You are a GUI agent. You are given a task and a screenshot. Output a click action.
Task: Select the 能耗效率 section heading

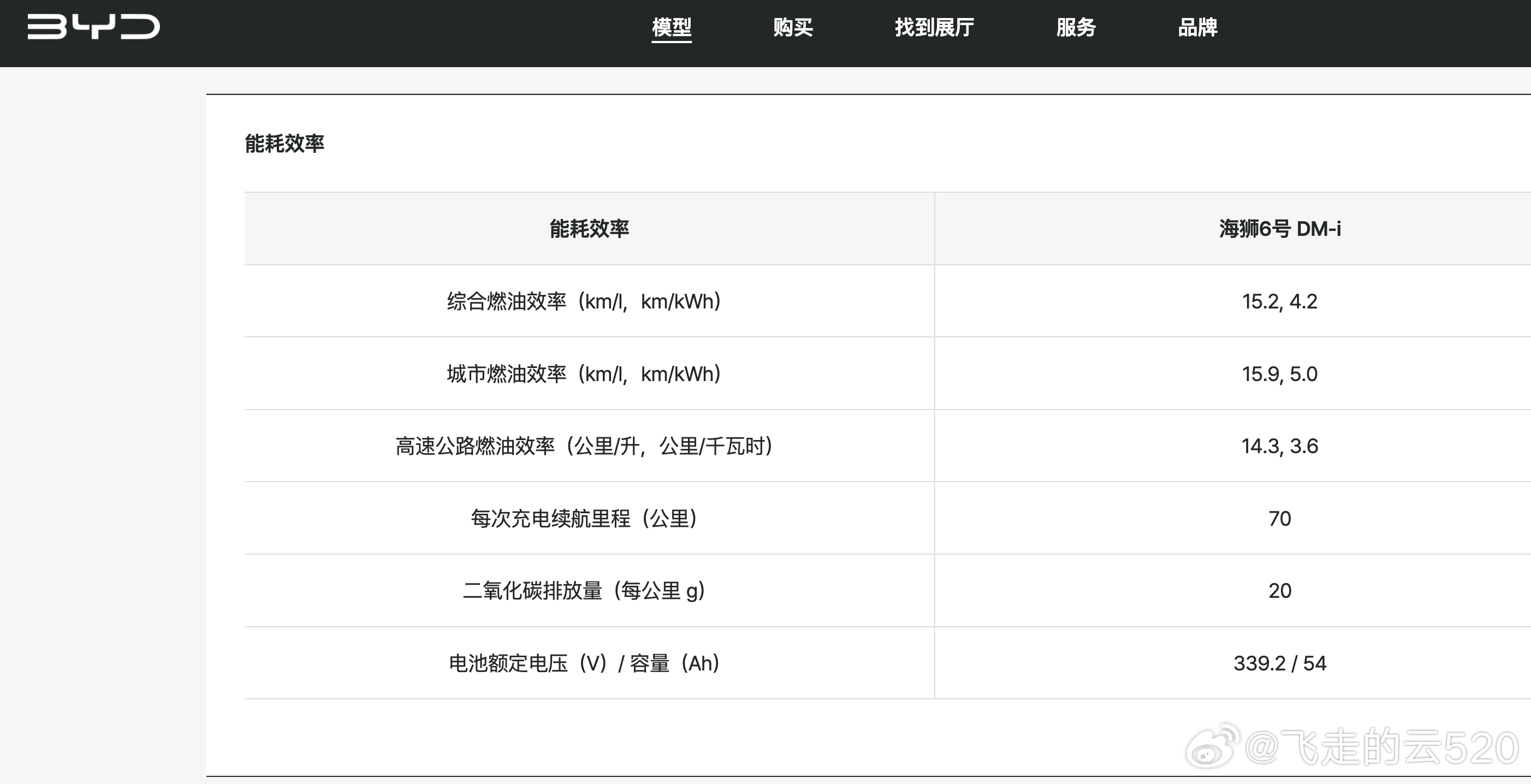[x=284, y=143]
